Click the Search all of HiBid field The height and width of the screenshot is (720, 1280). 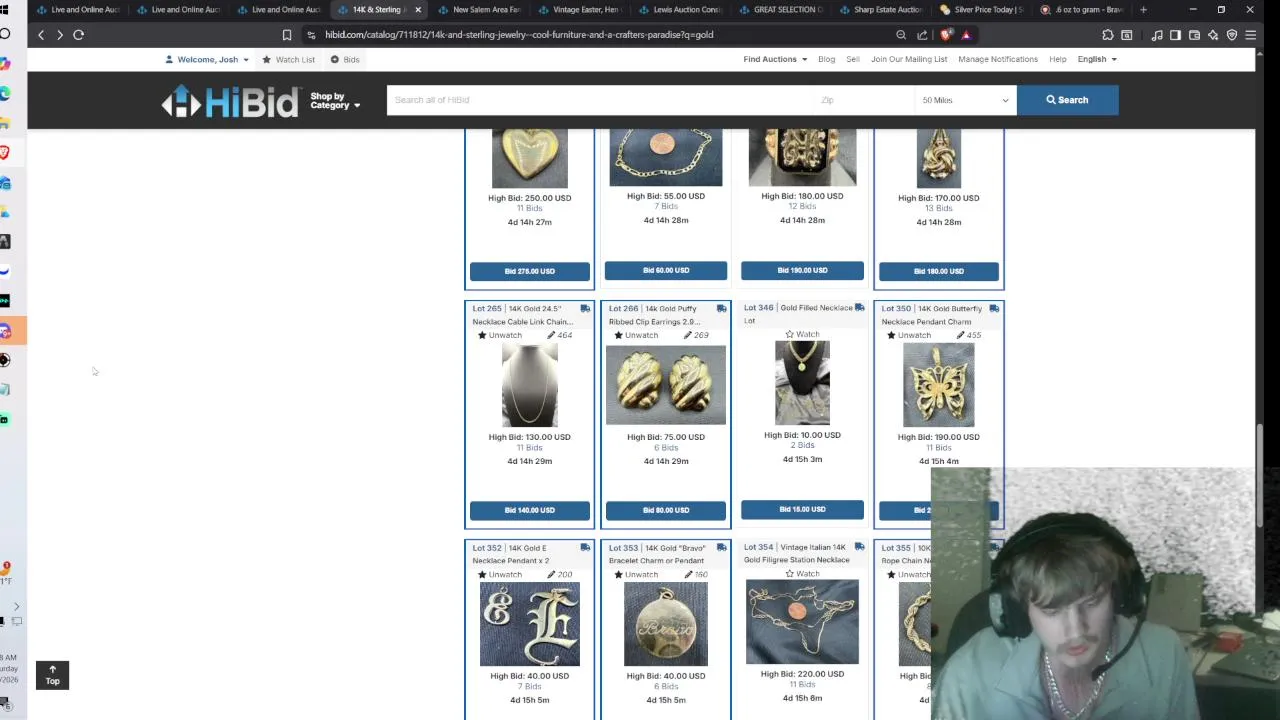click(600, 100)
